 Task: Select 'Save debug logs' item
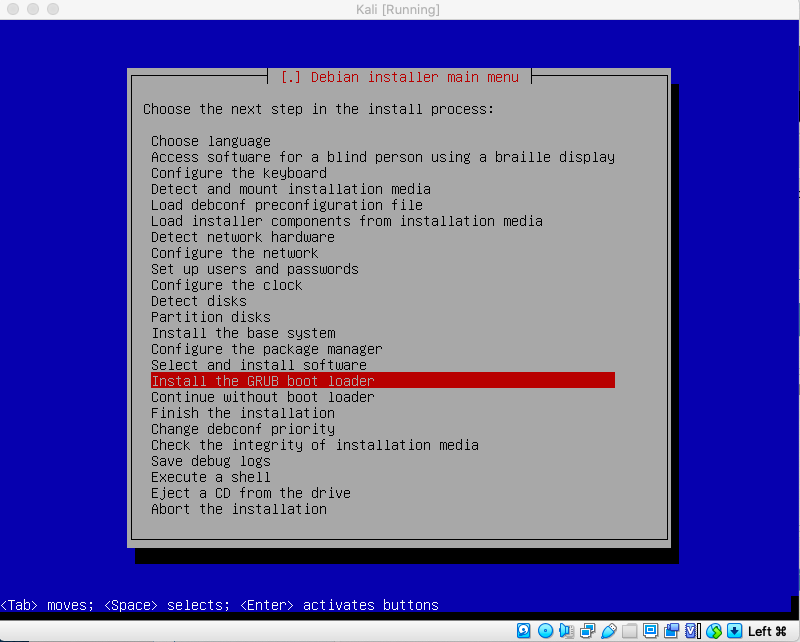click(210, 461)
